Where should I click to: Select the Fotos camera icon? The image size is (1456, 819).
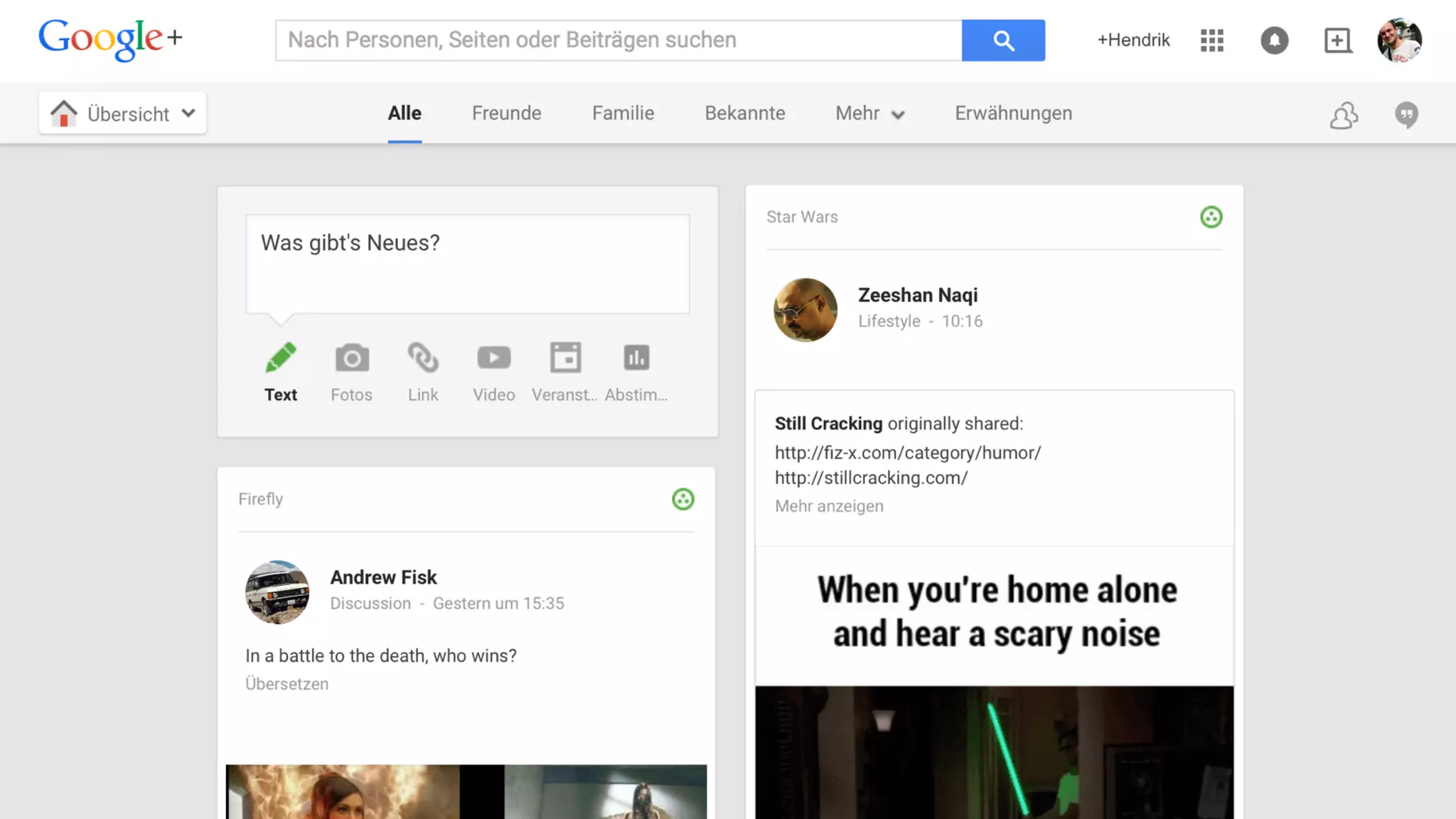pyautogui.click(x=351, y=358)
